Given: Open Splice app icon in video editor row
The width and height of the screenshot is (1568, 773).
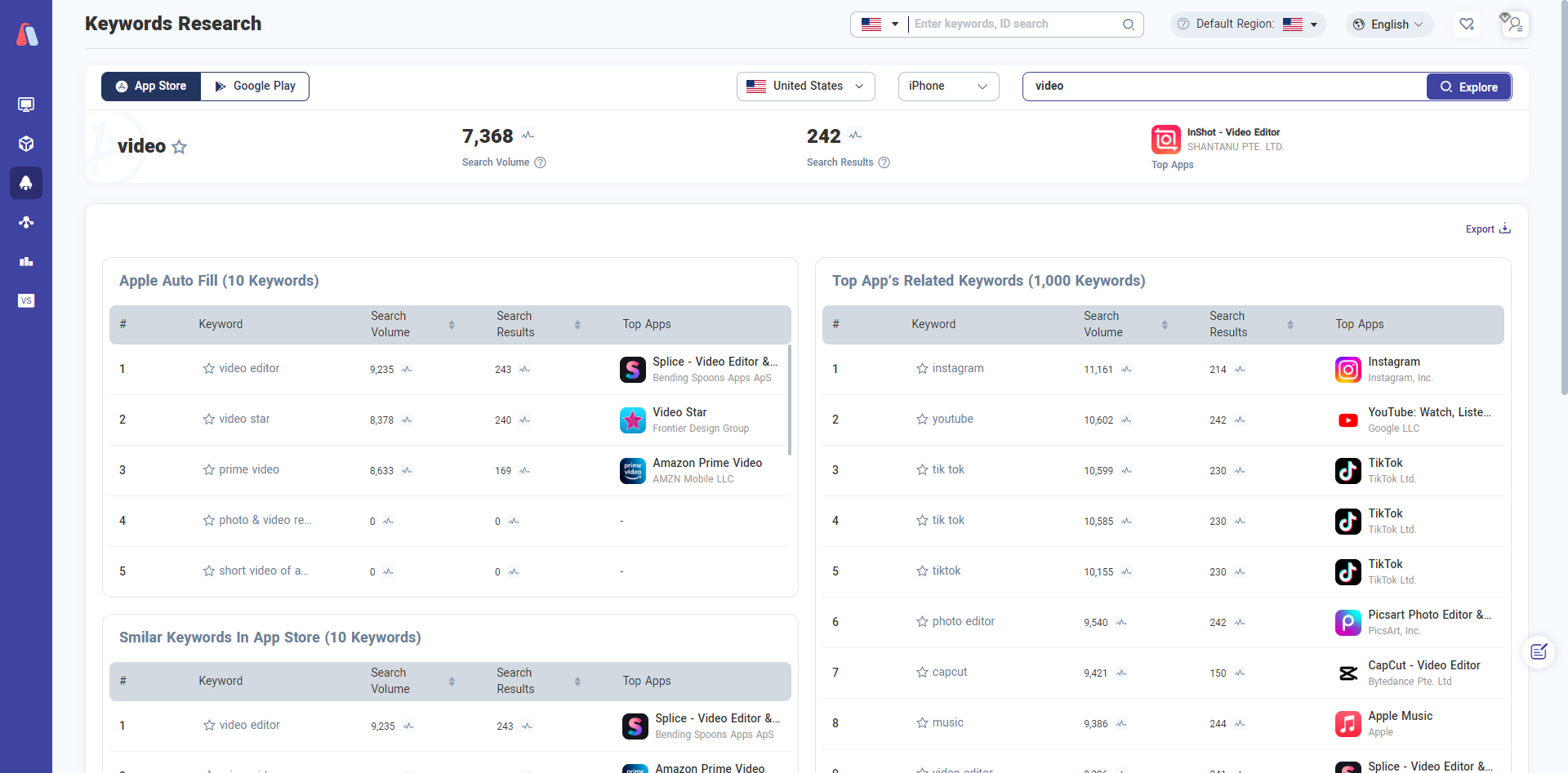Looking at the screenshot, I should (x=633, y=370).
